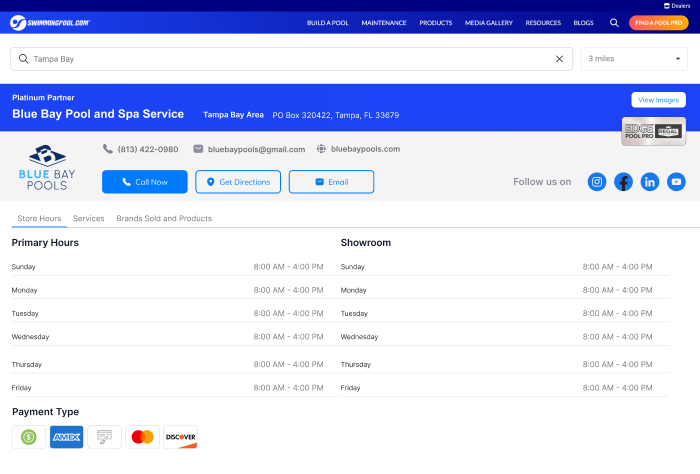Click the PO Box 320422 address text

tap(336, 115)
